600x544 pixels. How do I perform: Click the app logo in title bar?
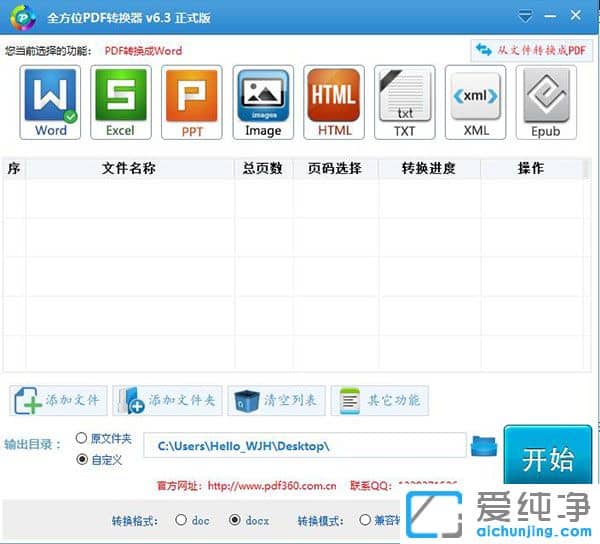click(23, 17)
